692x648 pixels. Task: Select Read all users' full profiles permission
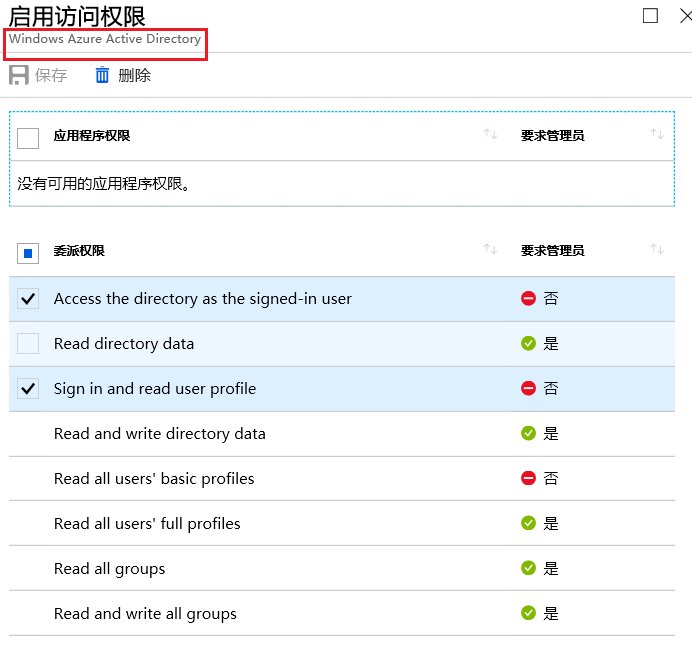click(147, 524)
